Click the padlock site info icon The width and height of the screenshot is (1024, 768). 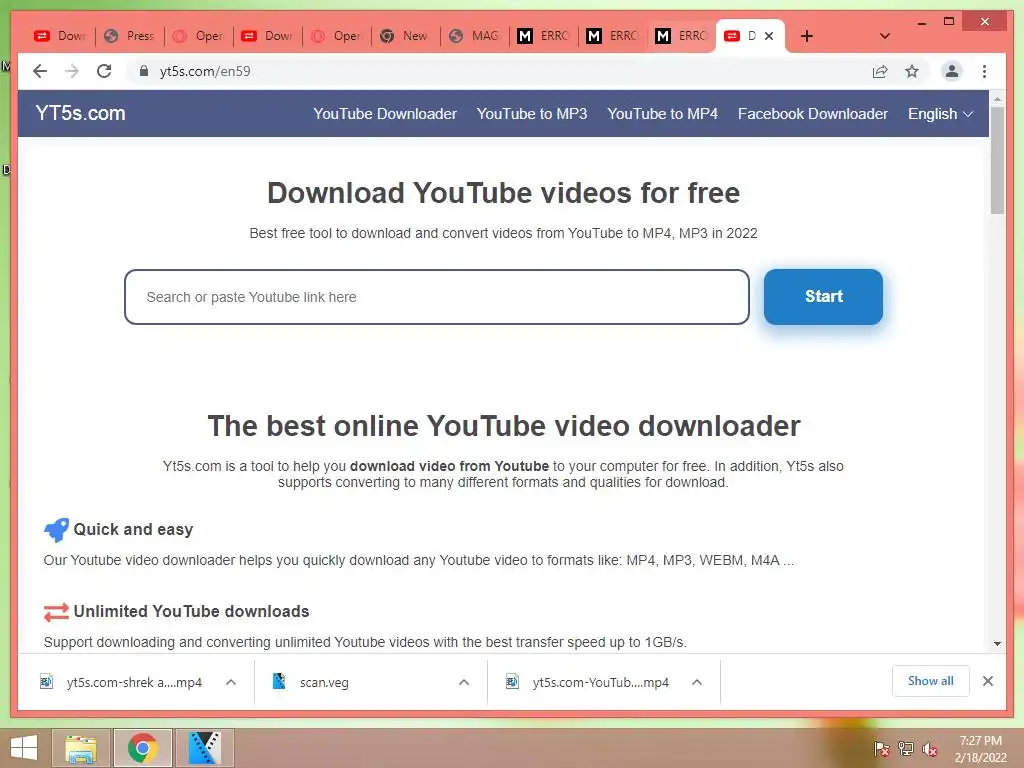pyautogui.click(x=144, y=71)
